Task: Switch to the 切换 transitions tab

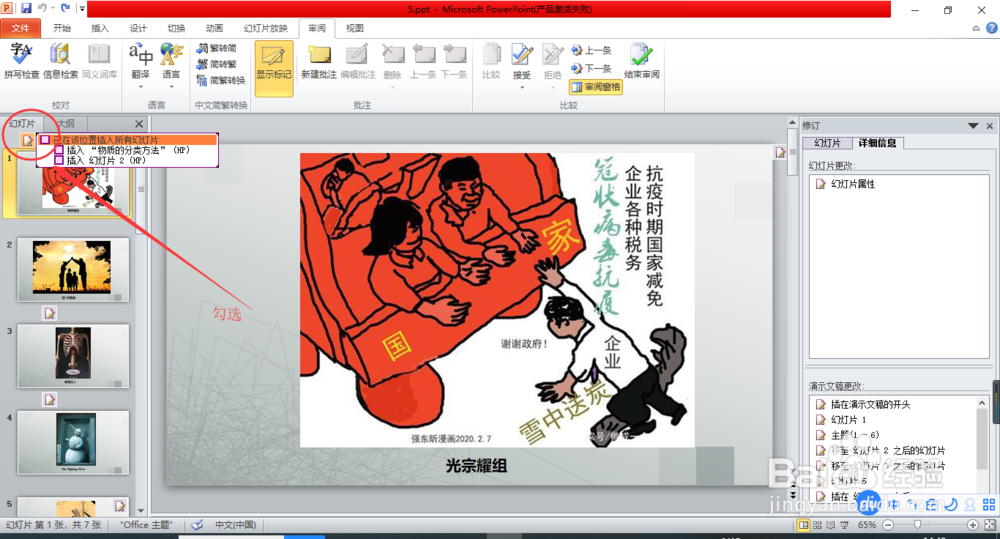Action: pos(176,28)
